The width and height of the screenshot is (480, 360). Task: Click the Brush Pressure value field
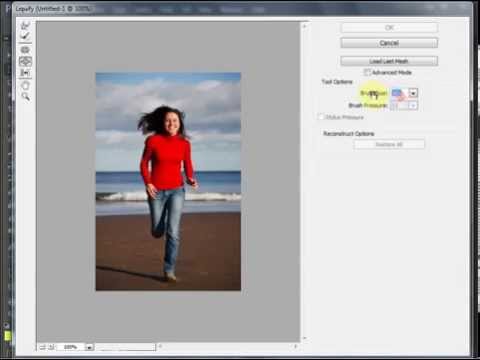(399, 106)
